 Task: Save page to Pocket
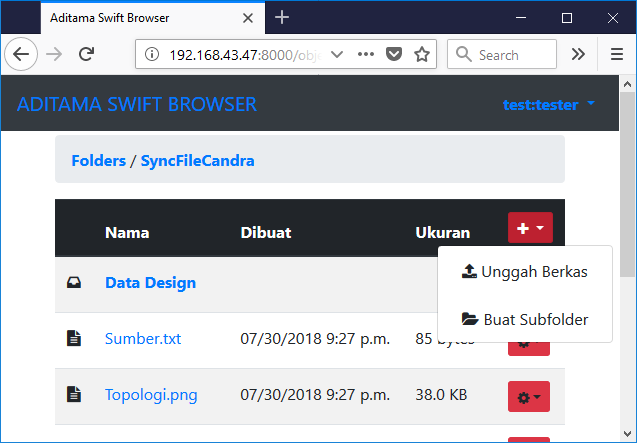pos(394,54)
